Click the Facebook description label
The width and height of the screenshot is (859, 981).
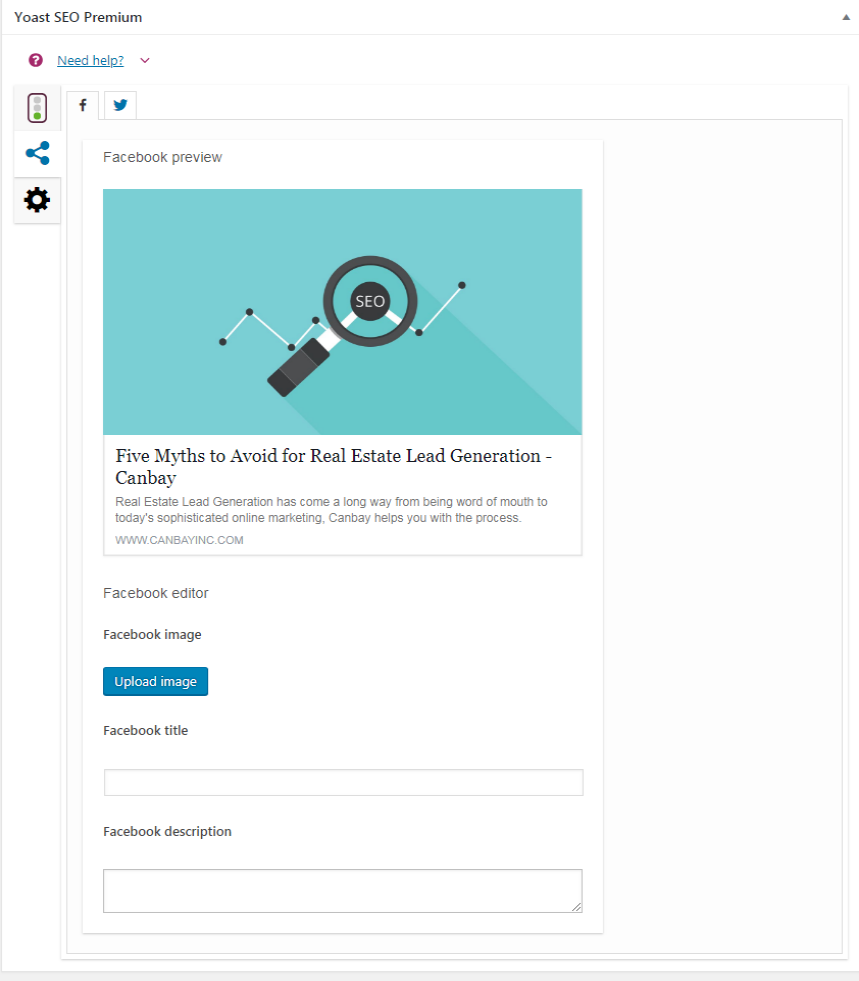(167, 831)
